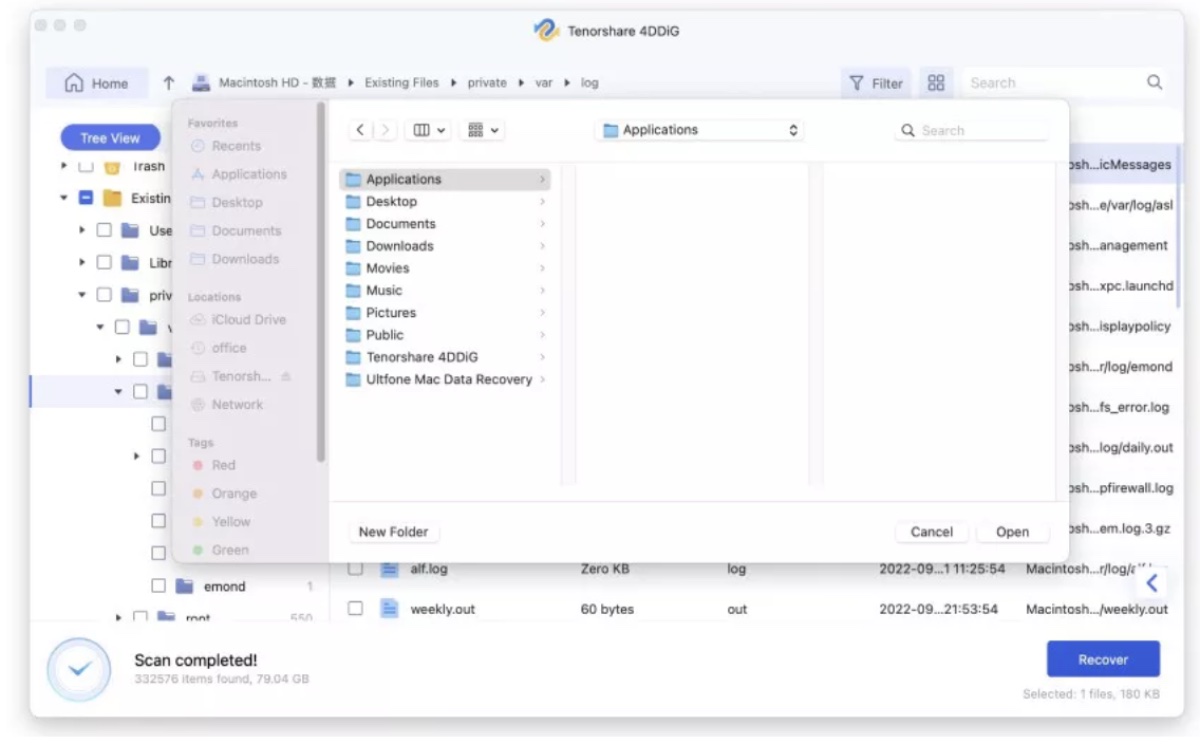1200x744 pixels.
Task: Open Recents in dialog sidebar
Action: click(x=225, y=146)
